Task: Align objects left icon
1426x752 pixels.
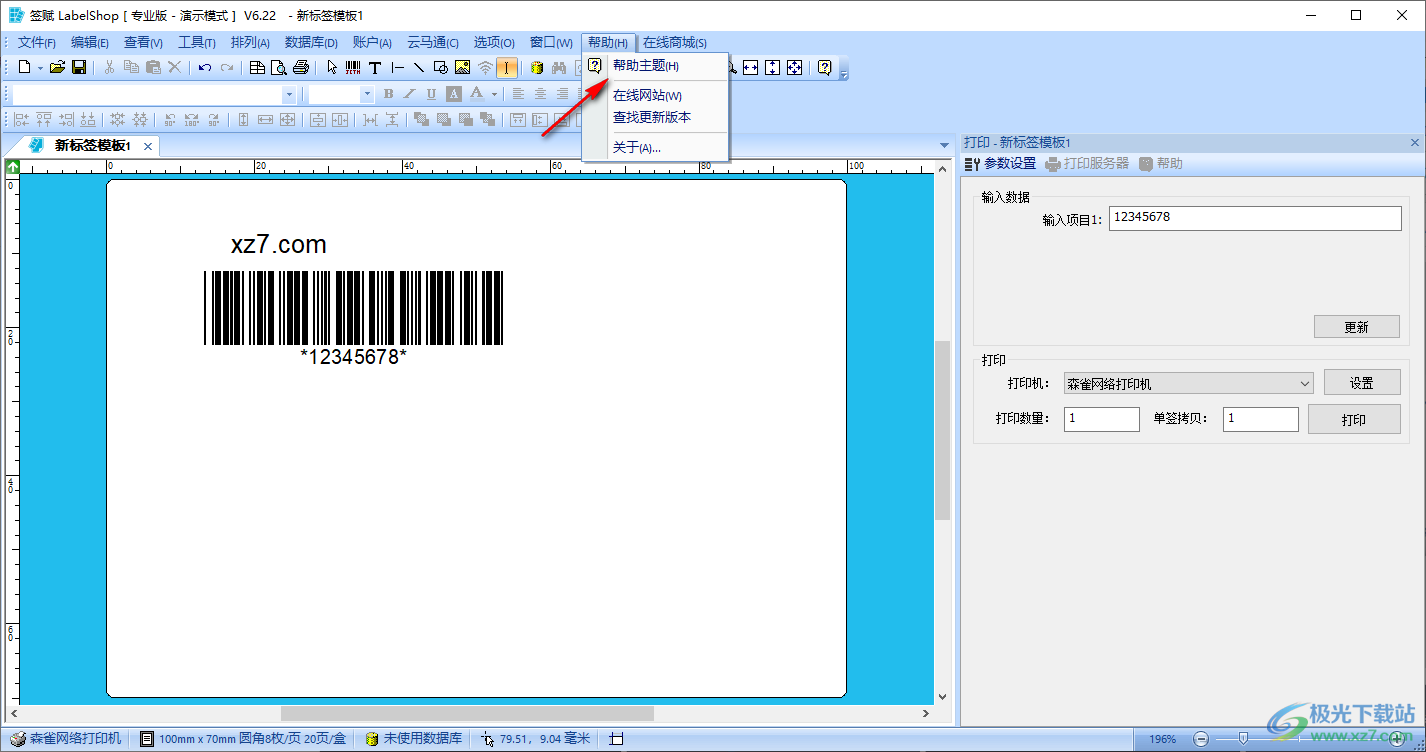Action: (x=22, y=120)
